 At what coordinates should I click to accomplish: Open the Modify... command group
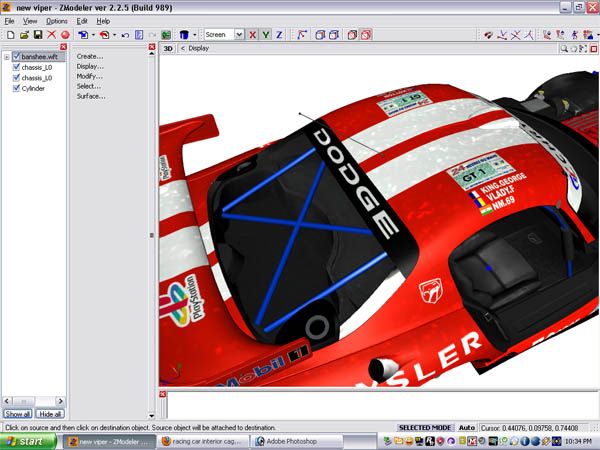coord(90,76)
